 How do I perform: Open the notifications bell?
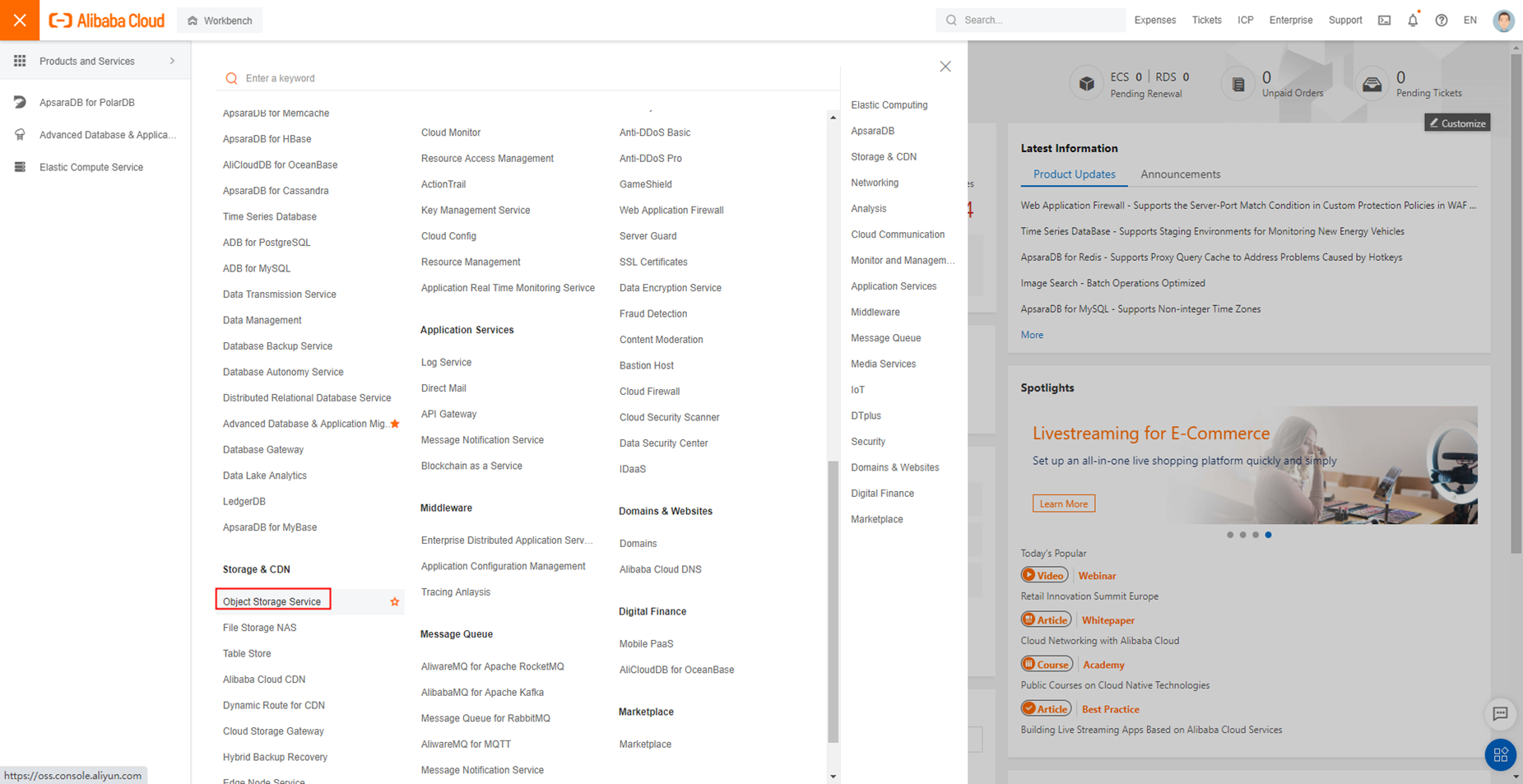1413,20
